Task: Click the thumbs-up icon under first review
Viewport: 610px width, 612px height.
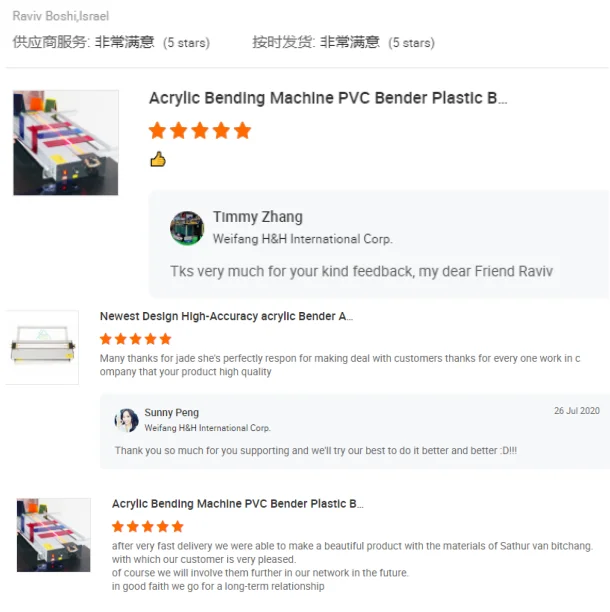Action: point(158,159)
